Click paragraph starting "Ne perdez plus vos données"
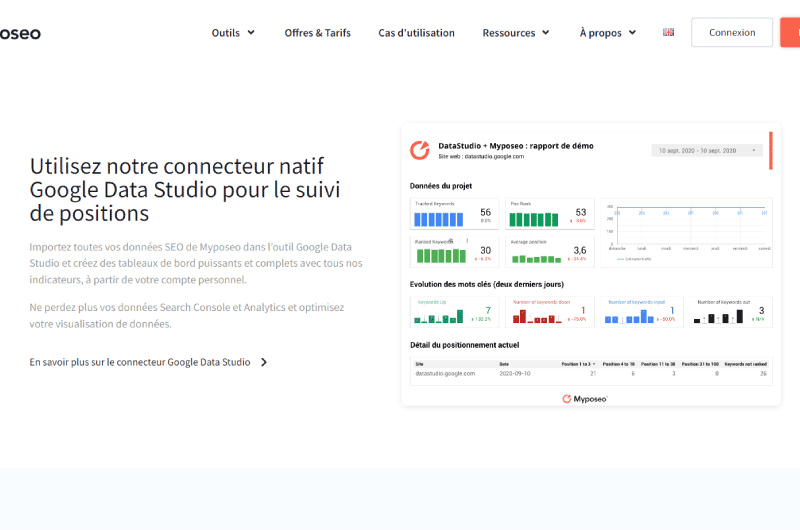The height and width of the screenshot is (530, 800). click(187, 316)
